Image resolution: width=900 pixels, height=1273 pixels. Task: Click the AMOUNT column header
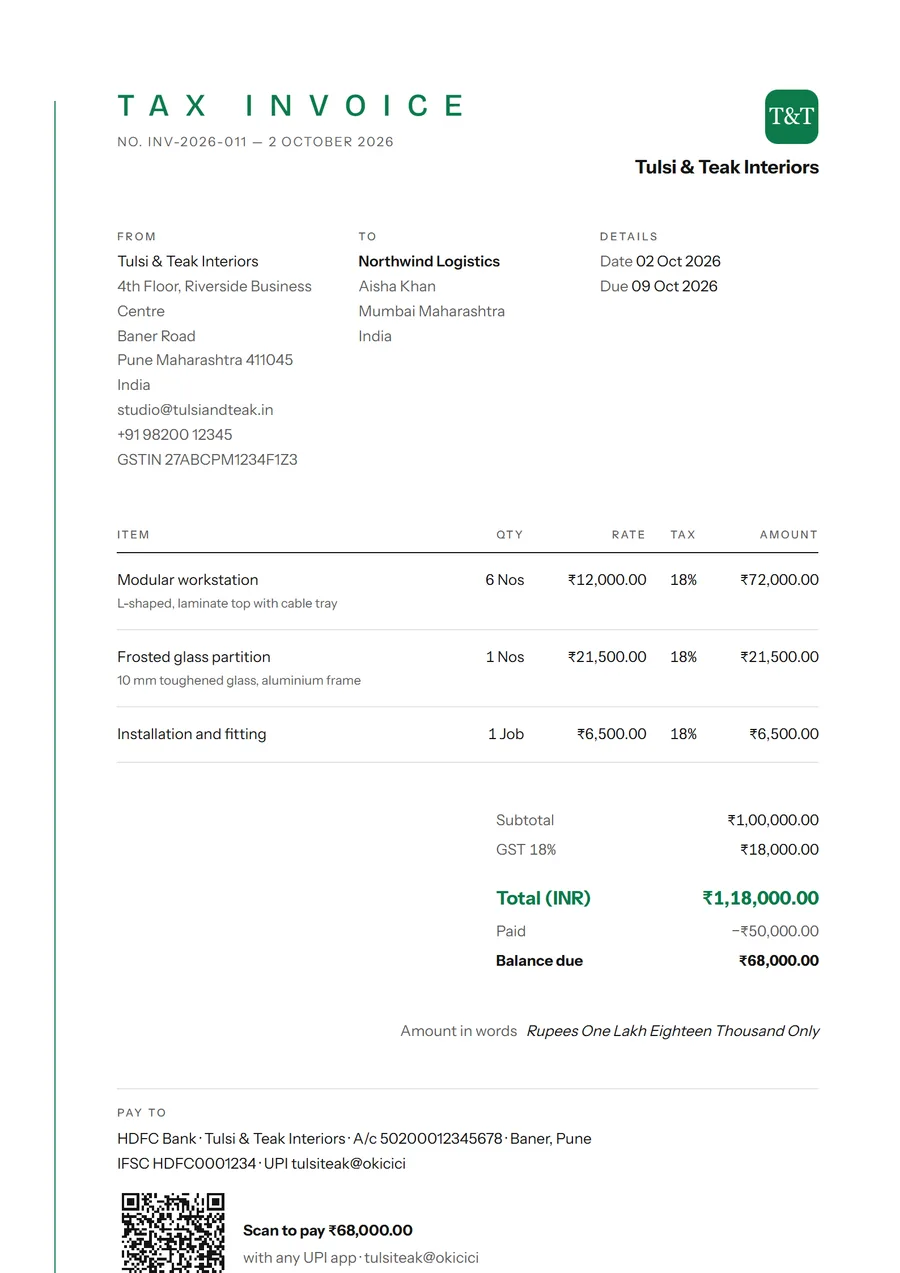click(789, 535)
